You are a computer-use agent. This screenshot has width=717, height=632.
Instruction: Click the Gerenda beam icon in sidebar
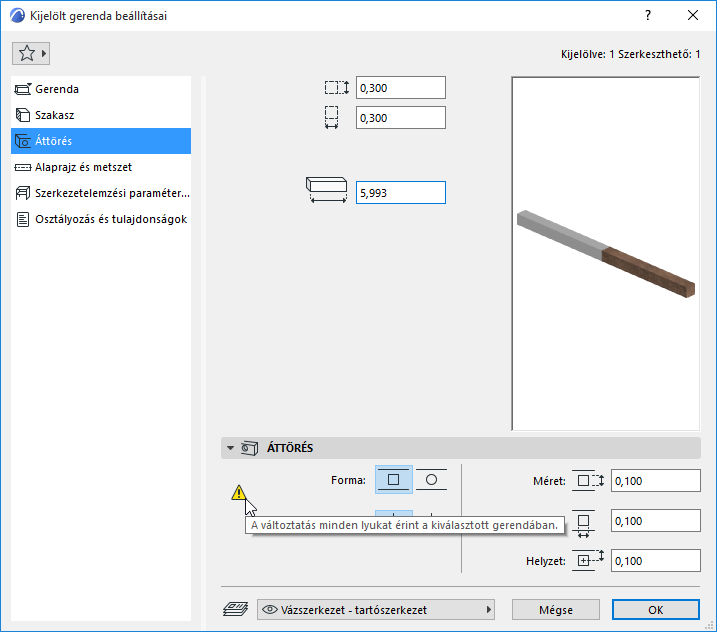tap(23, 89)
